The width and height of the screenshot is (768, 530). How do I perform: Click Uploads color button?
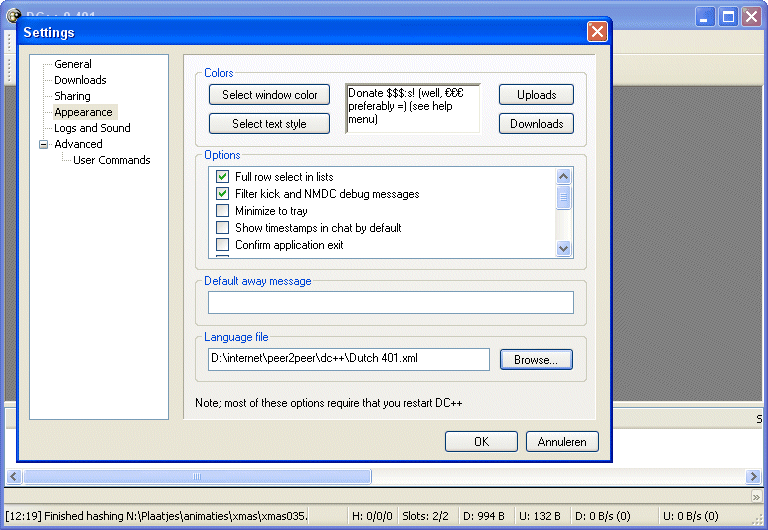(x=536, y=95)
